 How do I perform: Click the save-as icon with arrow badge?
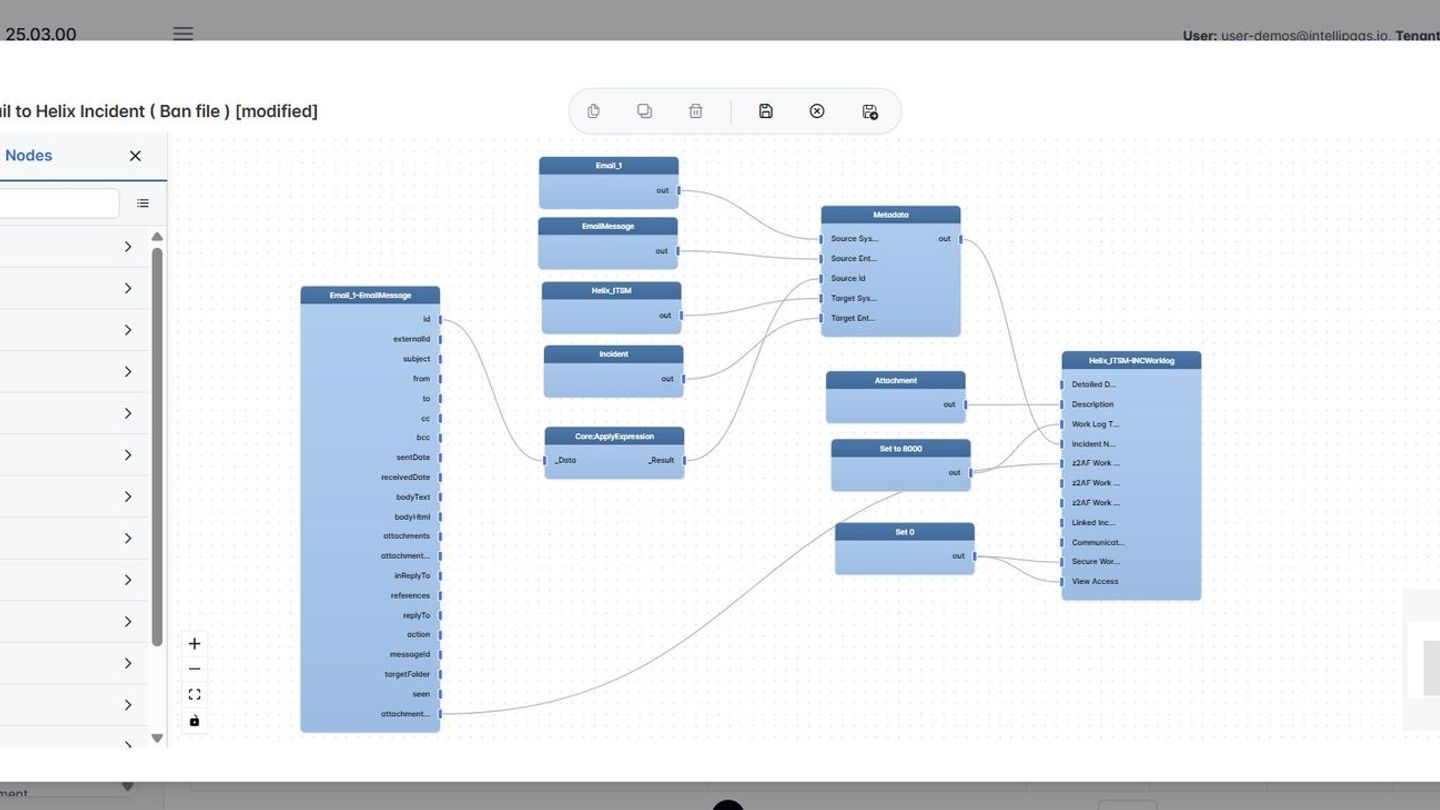[870, 111]
